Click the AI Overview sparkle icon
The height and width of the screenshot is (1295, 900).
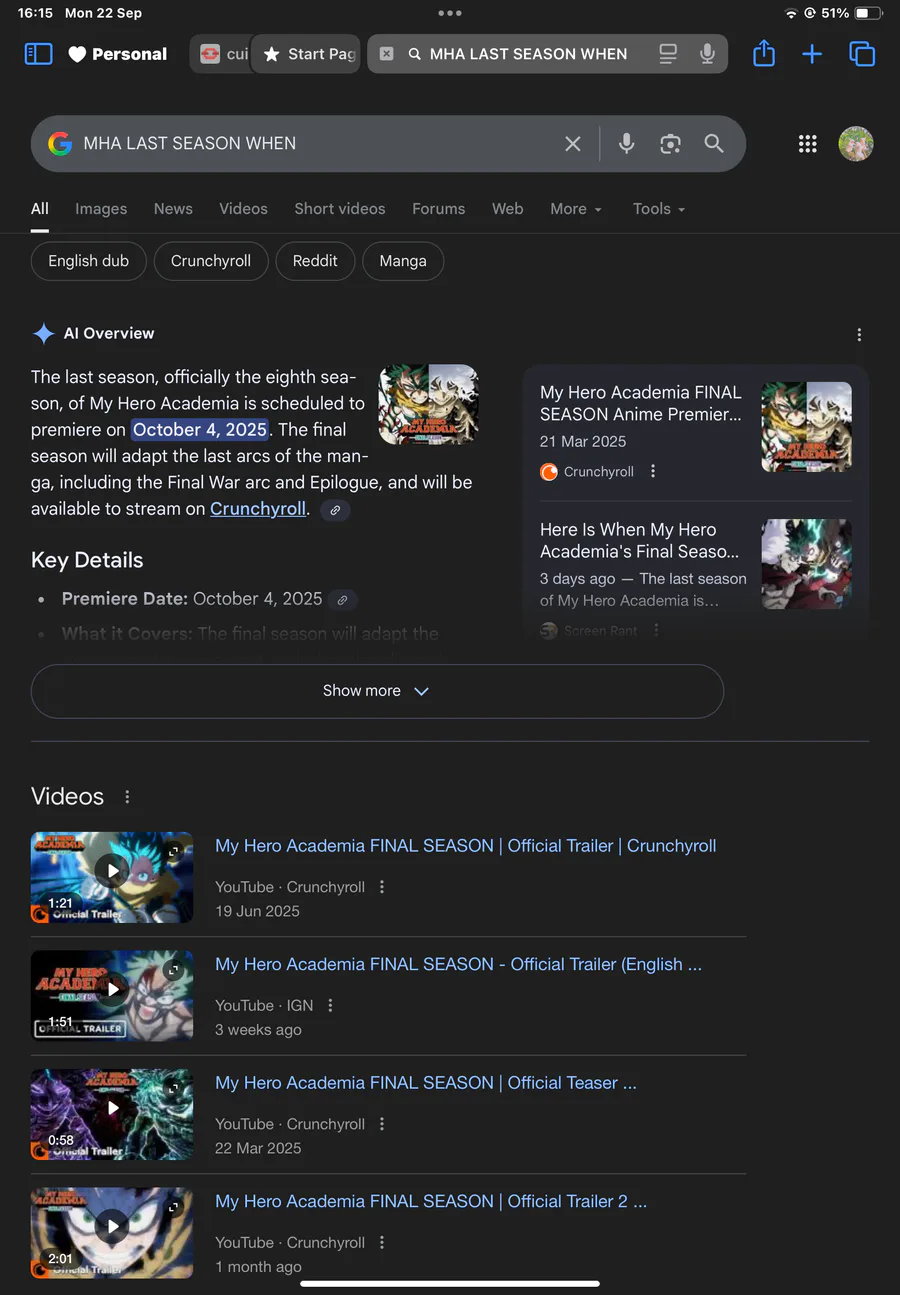click(43, 334)
